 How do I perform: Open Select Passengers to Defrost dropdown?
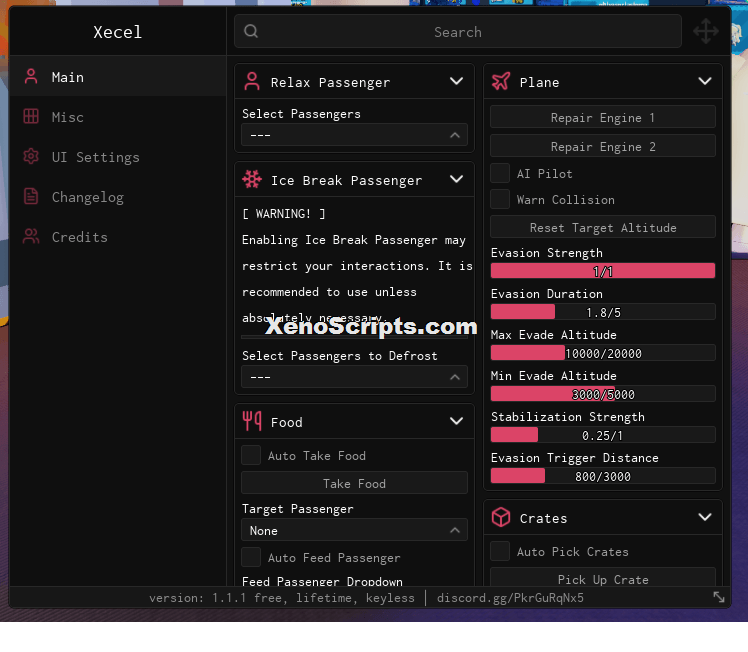(354, 377)
